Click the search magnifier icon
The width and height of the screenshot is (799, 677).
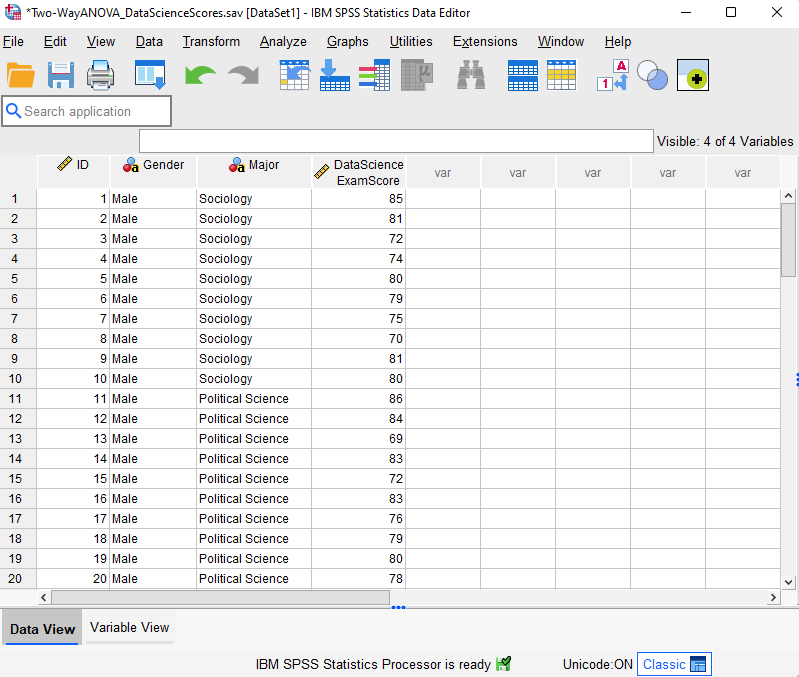pyautogui.click(x=13, y=111)
